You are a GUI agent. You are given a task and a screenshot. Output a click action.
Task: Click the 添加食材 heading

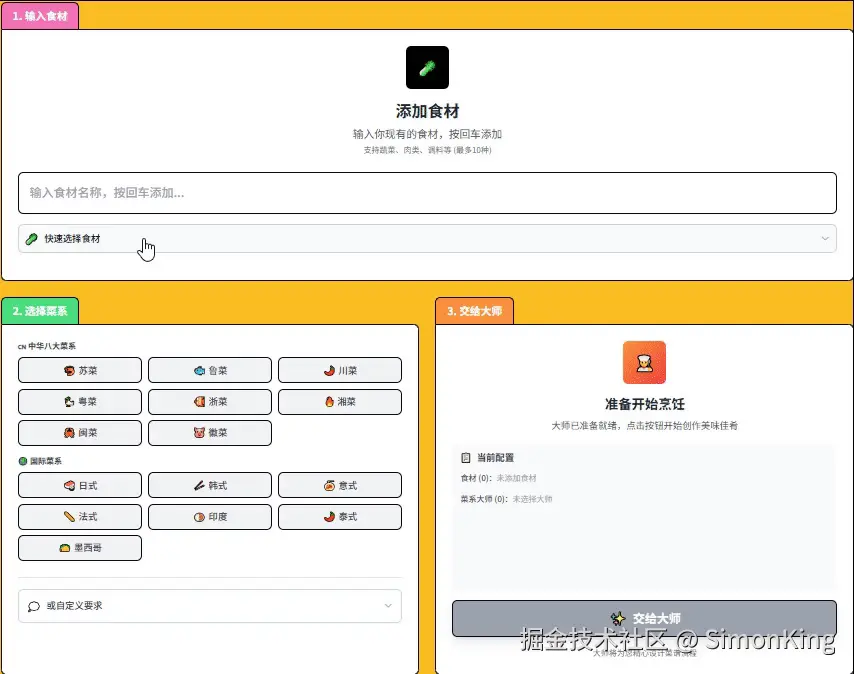coord(427,111)
